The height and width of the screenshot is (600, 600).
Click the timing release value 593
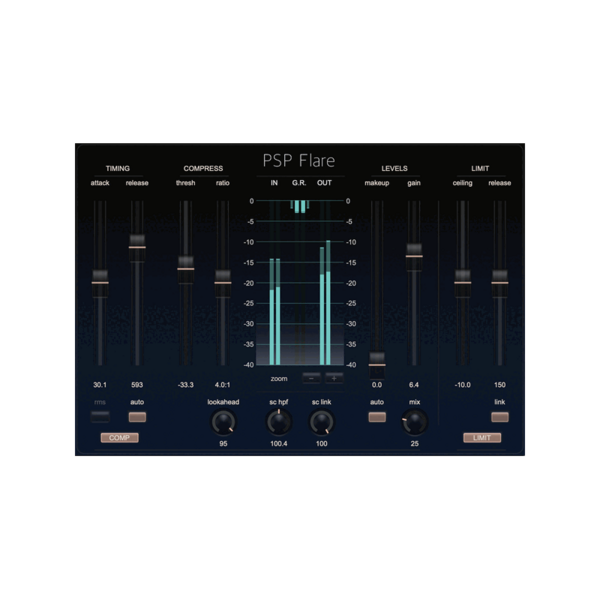137,385
